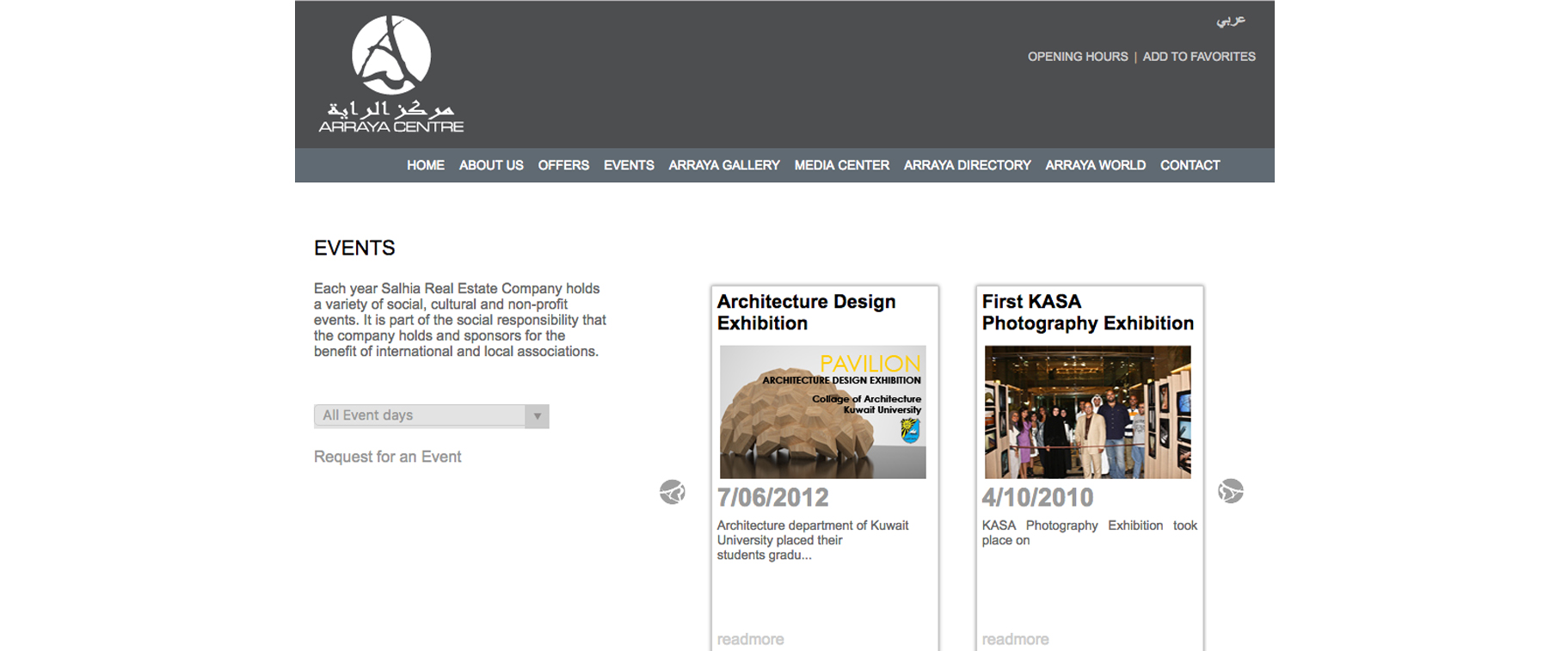The width and height of the screenshot is (1568, 651).
Task: Open EVENTS menu item
Action: (629, 165)
